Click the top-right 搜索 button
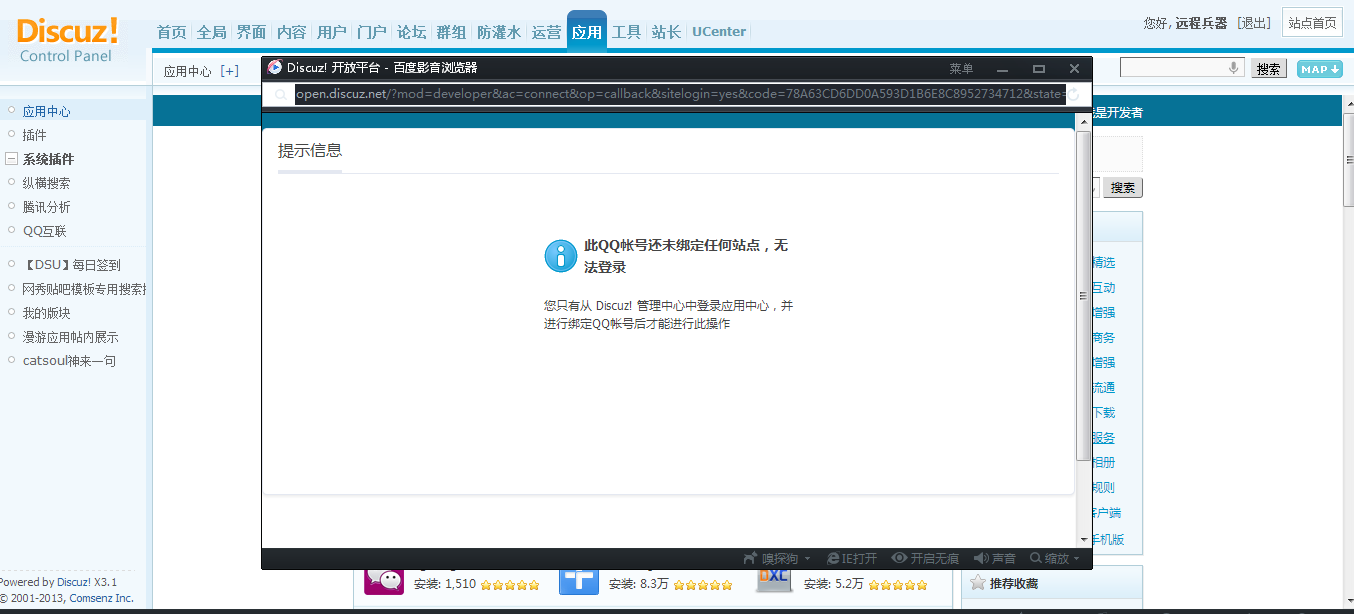 tap(1269, 69)
